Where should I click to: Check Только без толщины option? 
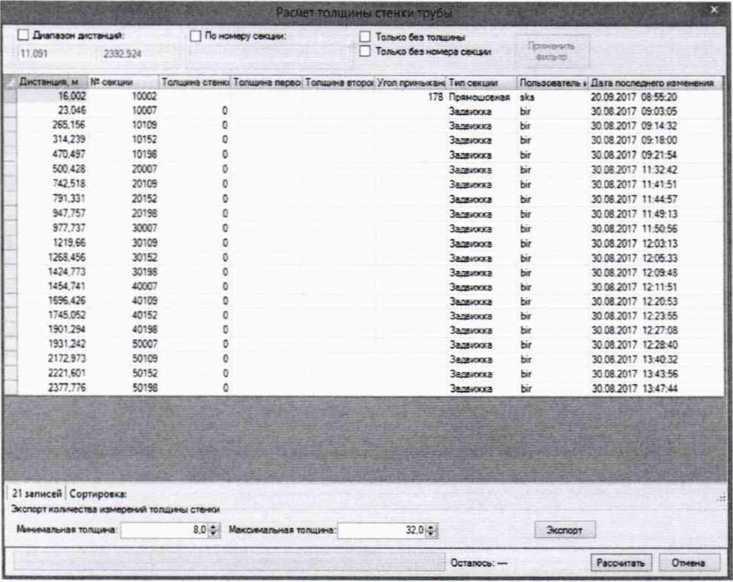366,37
